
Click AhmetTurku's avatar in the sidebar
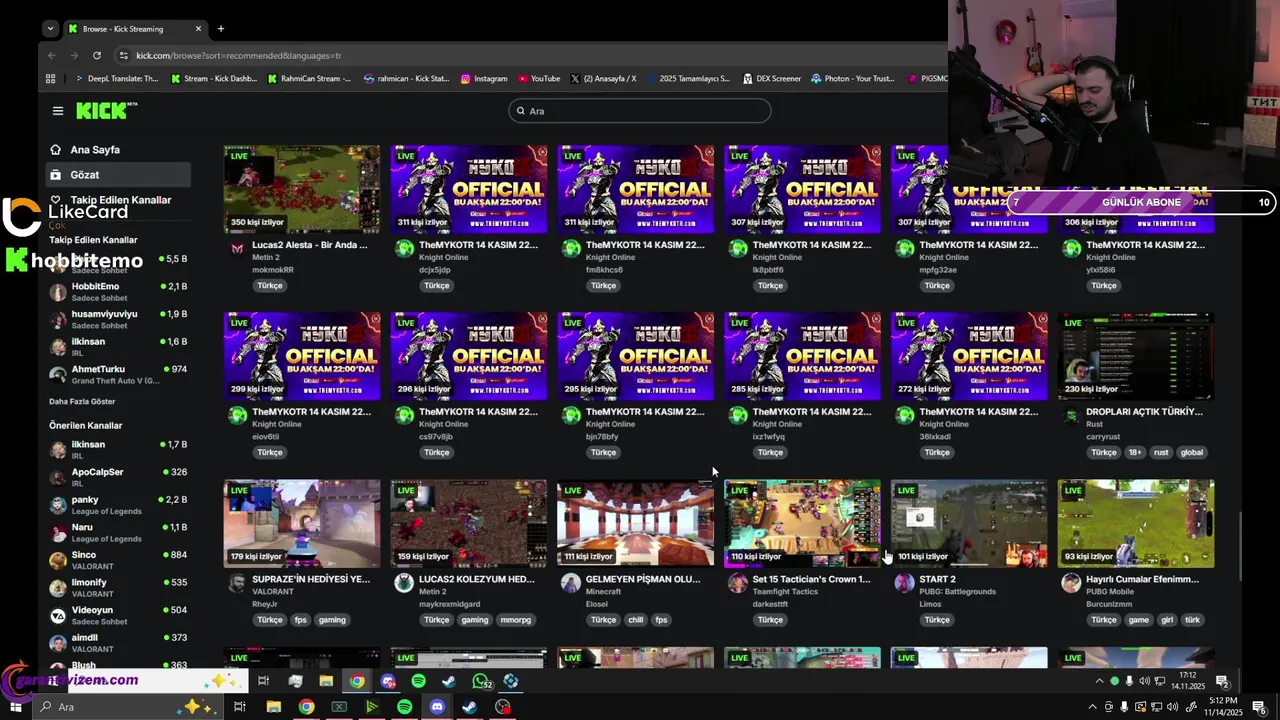pos(58,374)
